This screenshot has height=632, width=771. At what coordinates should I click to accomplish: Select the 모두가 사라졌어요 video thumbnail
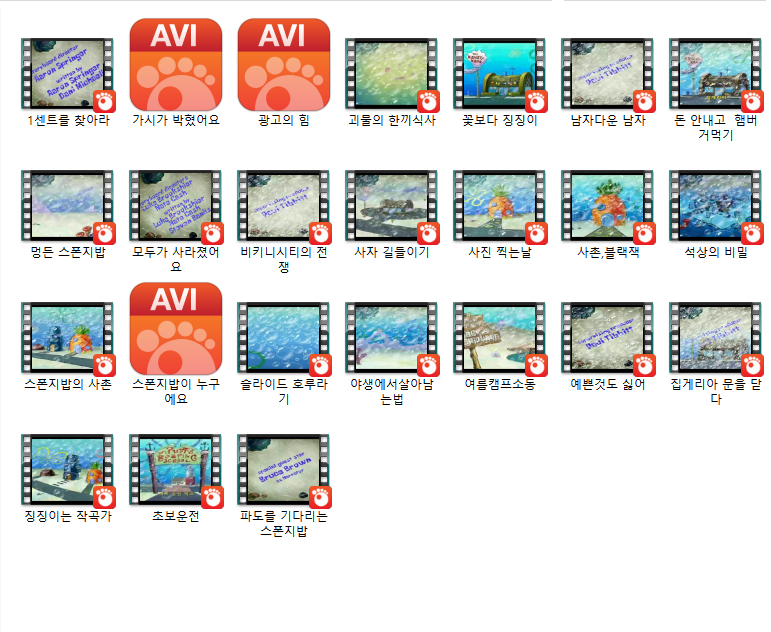coord(176,206)
